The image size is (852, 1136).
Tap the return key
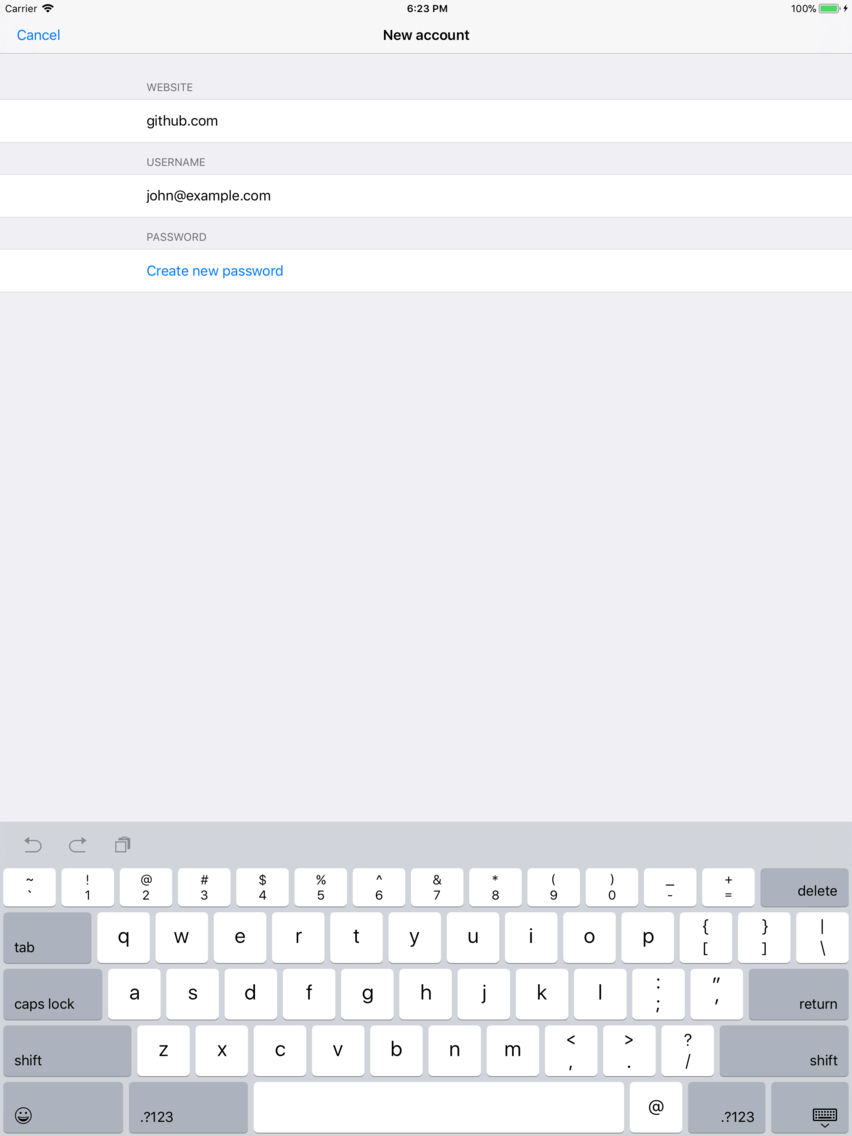(x=798, y=994)
